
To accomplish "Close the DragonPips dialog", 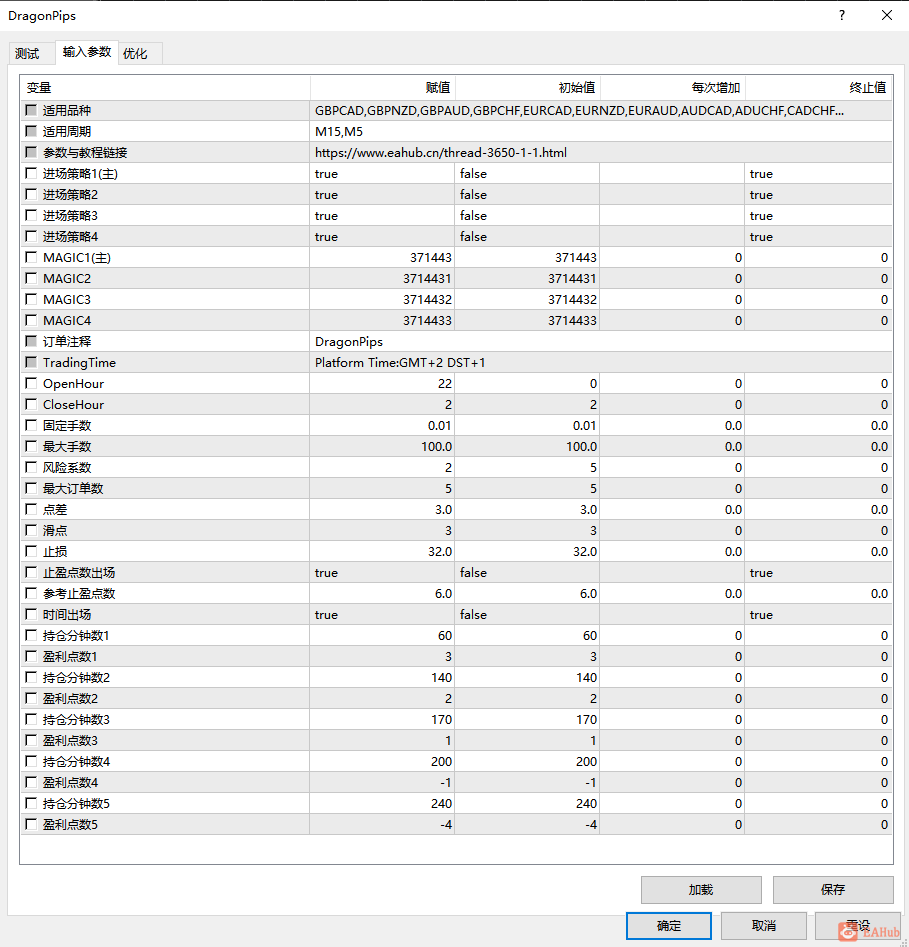I will pyautogui.click(x=886, y=15).
